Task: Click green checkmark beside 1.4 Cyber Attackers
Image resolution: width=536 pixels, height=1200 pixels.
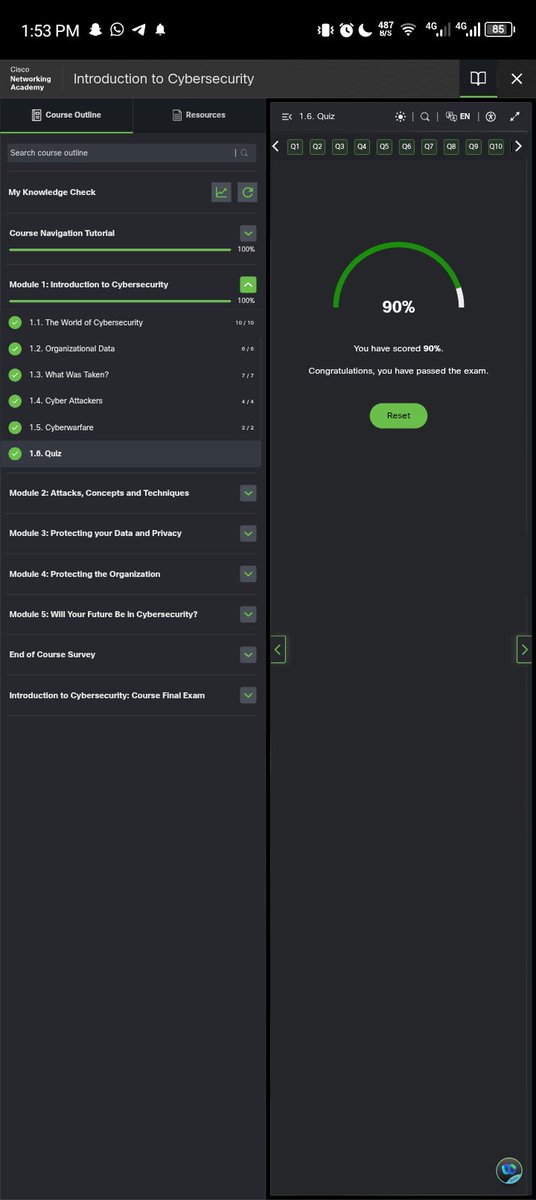Action: [x=15, y=401]
